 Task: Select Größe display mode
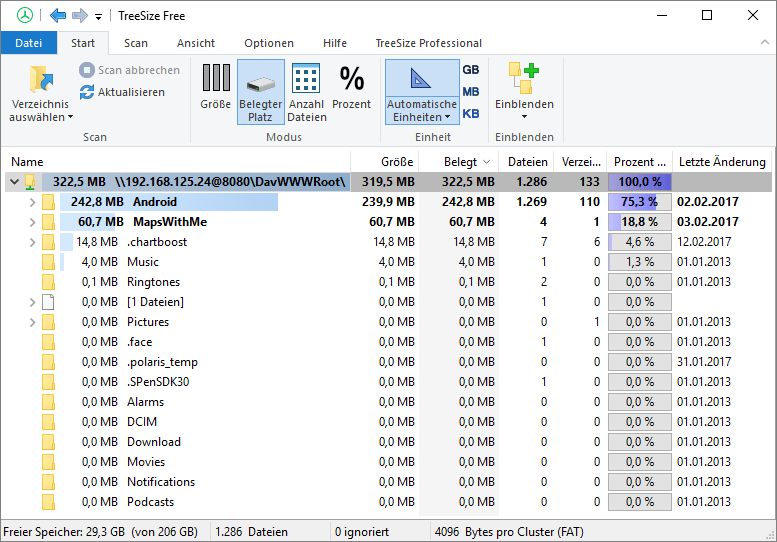(216, 87)
